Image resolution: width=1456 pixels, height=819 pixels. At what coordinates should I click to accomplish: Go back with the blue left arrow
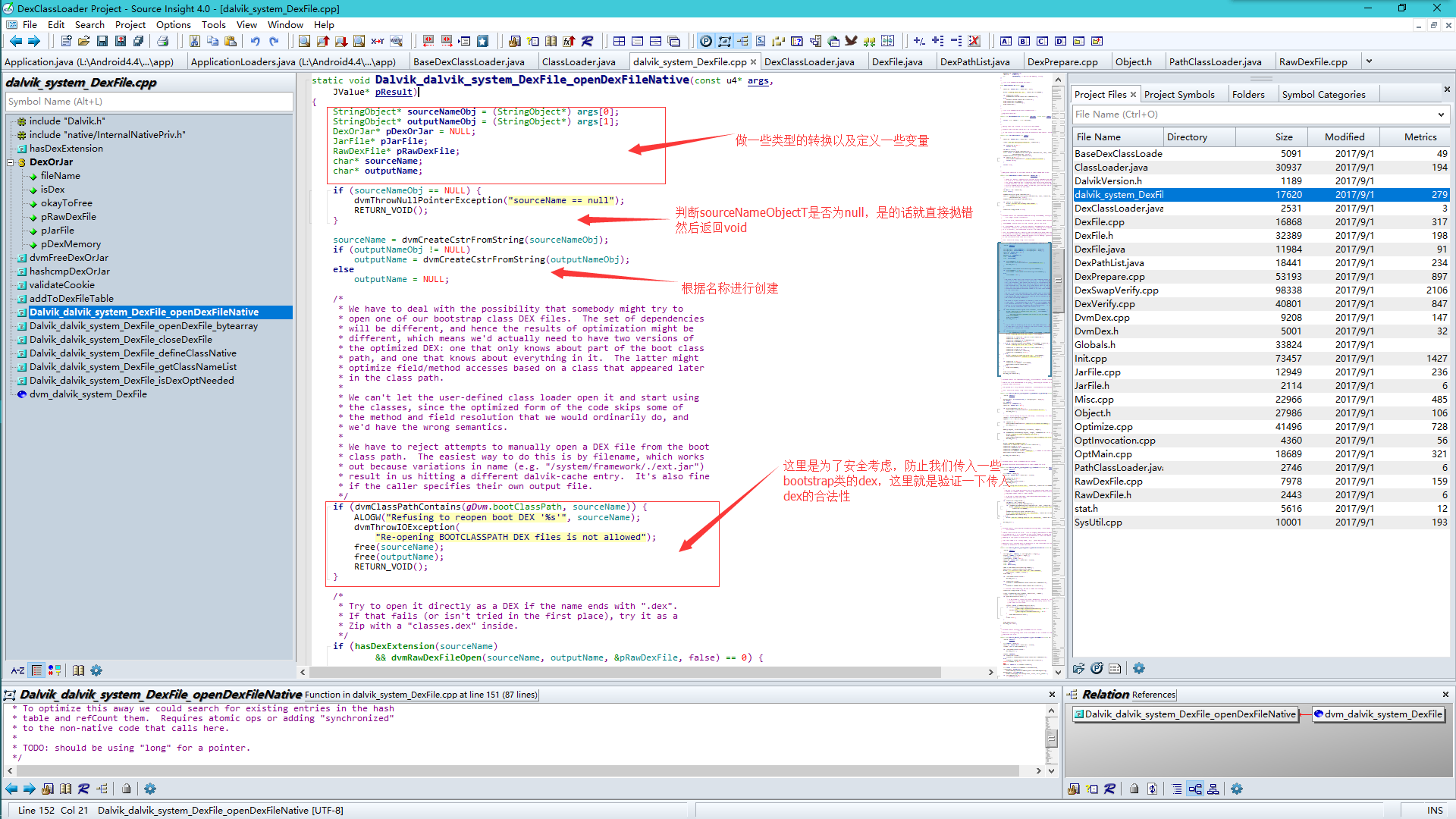(16, 42)
